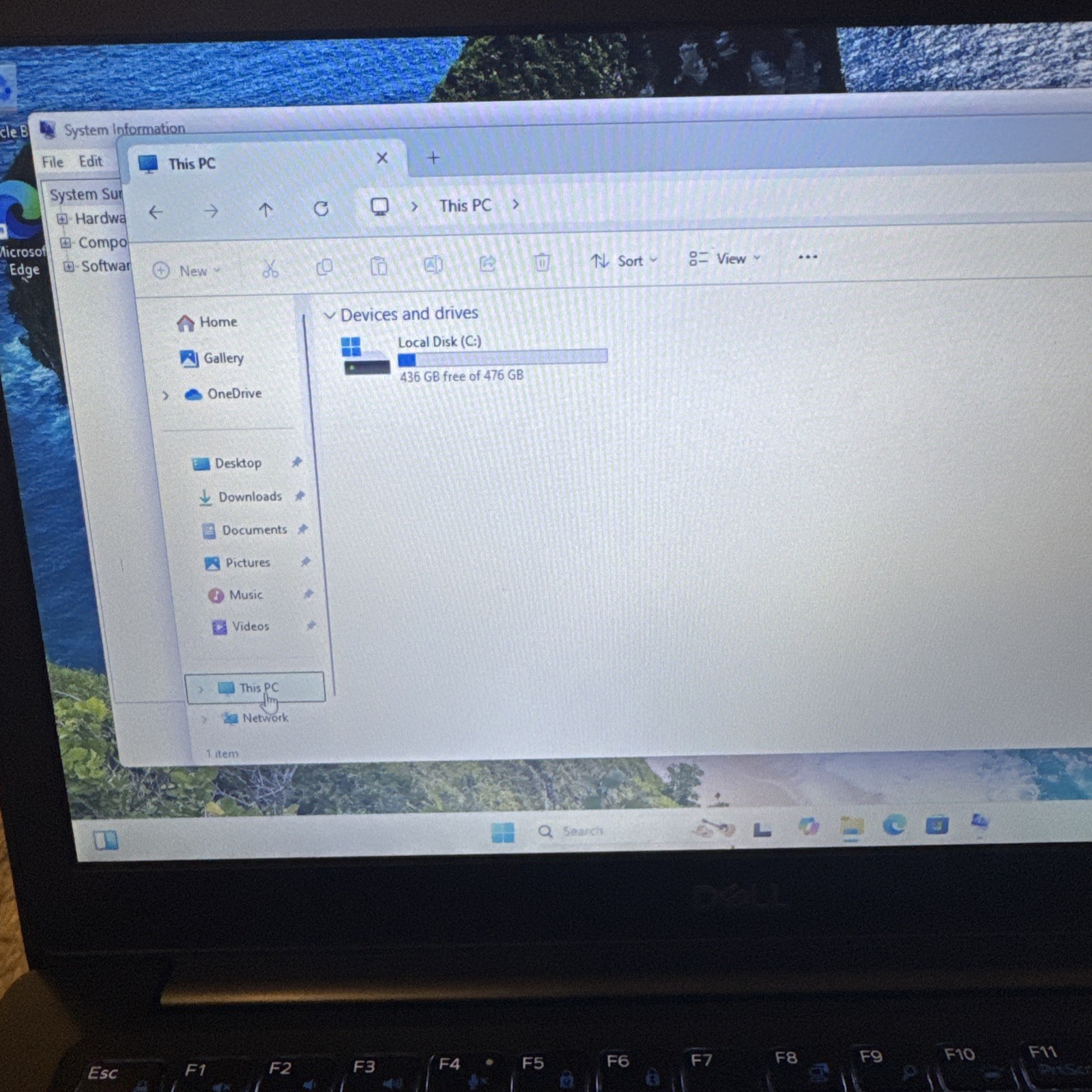The width and height of the screenshot is (1092, 1092).
Task: Expand the OneDrive tree node
Action: 165,395
